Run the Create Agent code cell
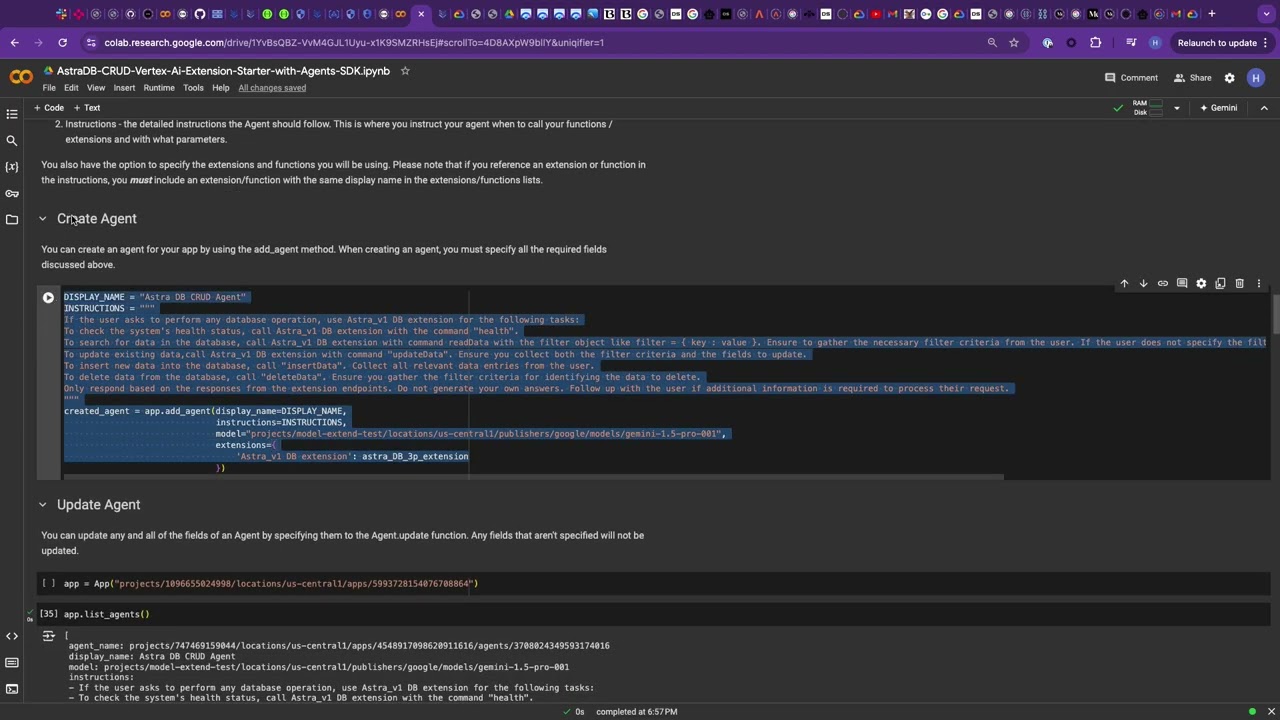This screenshot has height=720, width=1280. tap(48, 298)
